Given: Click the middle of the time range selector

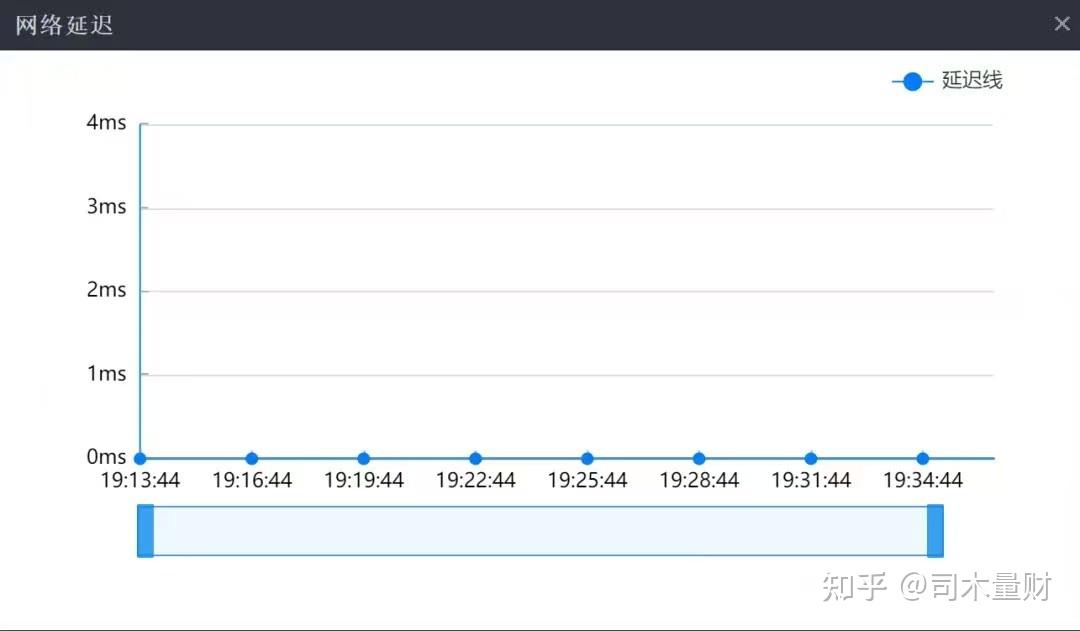Looking at the screenshot, I should (540, 531).
